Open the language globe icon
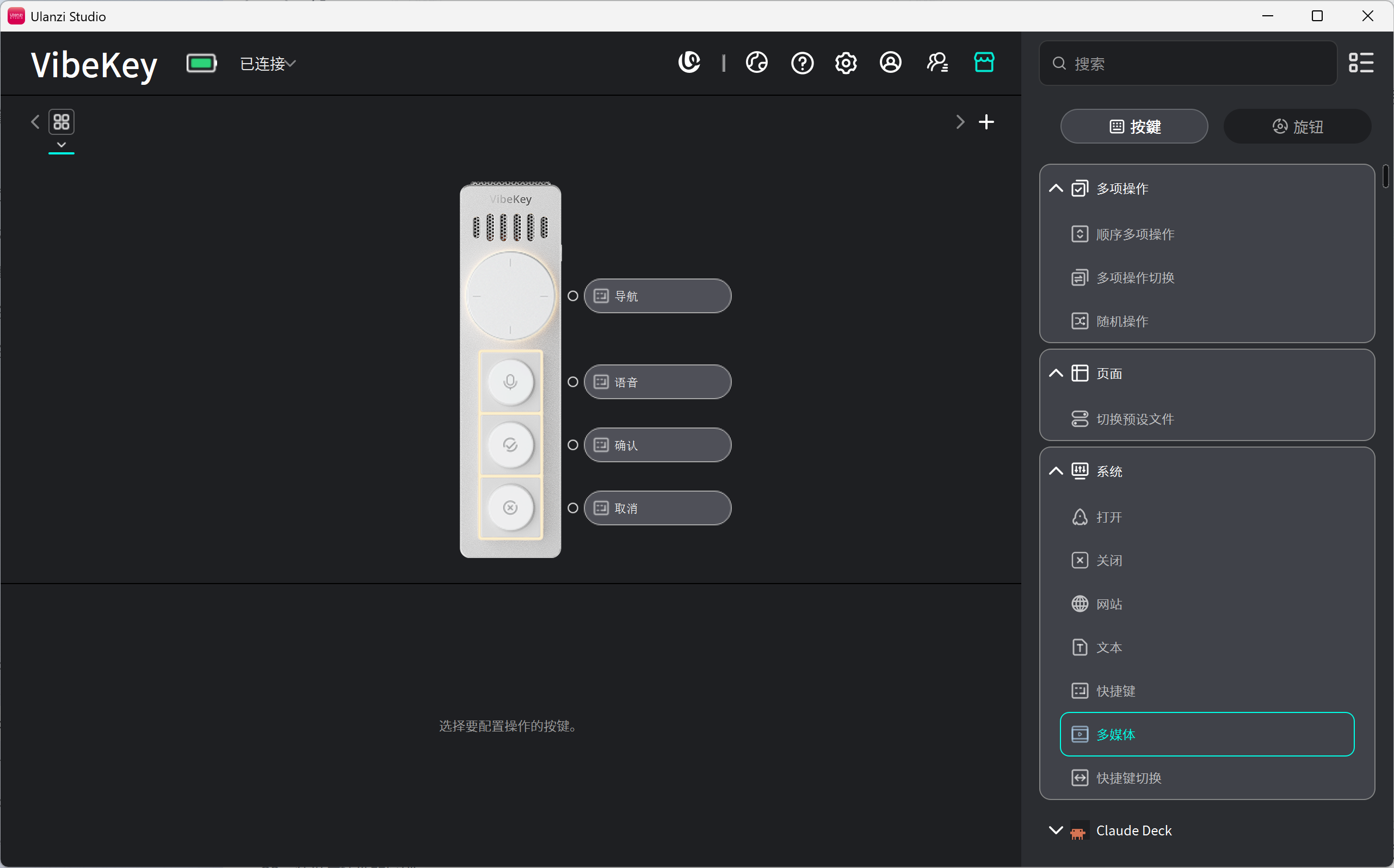1394x868 pixels. (756, 63)
